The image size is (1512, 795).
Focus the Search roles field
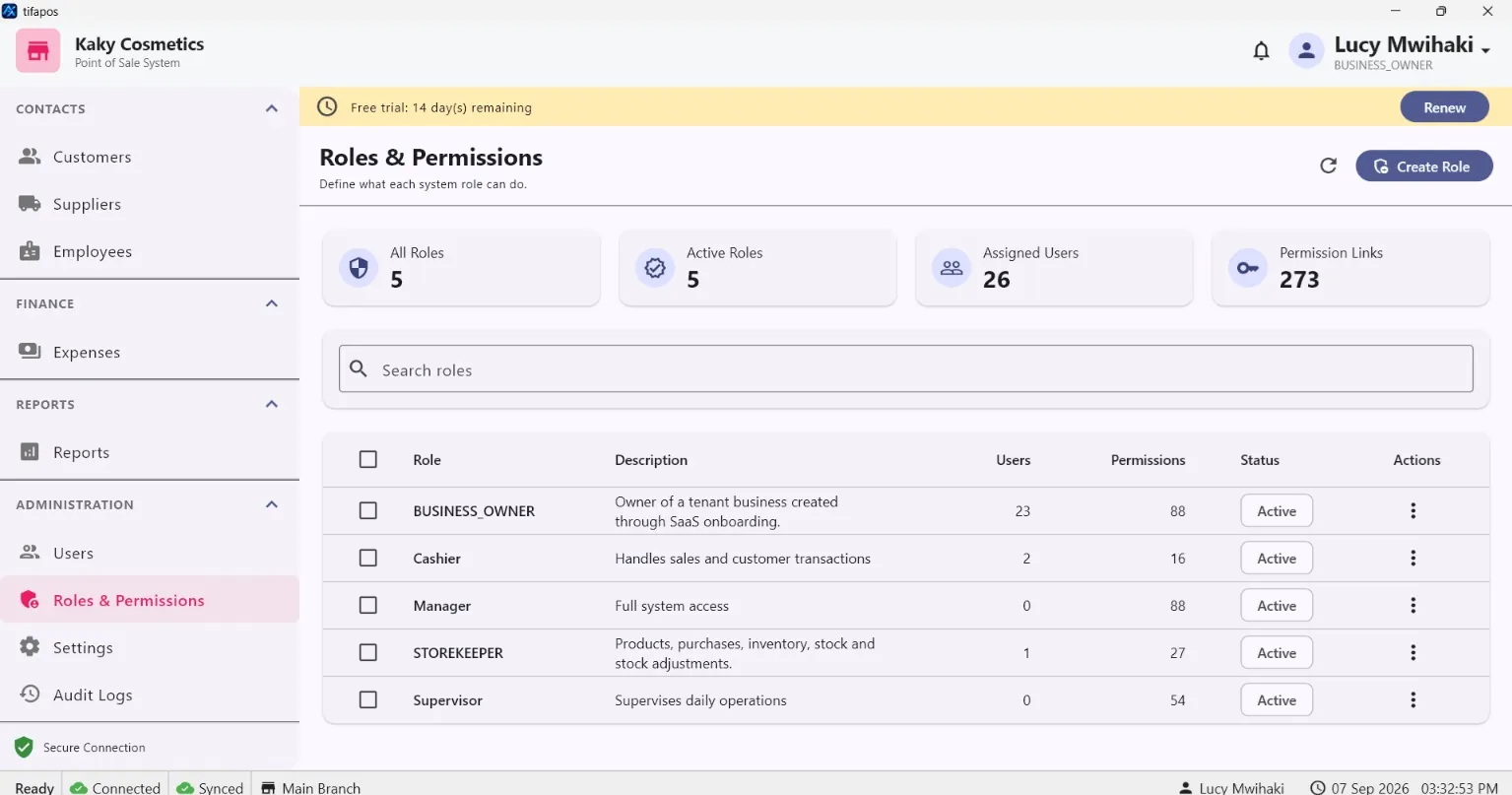pos(906,368)
